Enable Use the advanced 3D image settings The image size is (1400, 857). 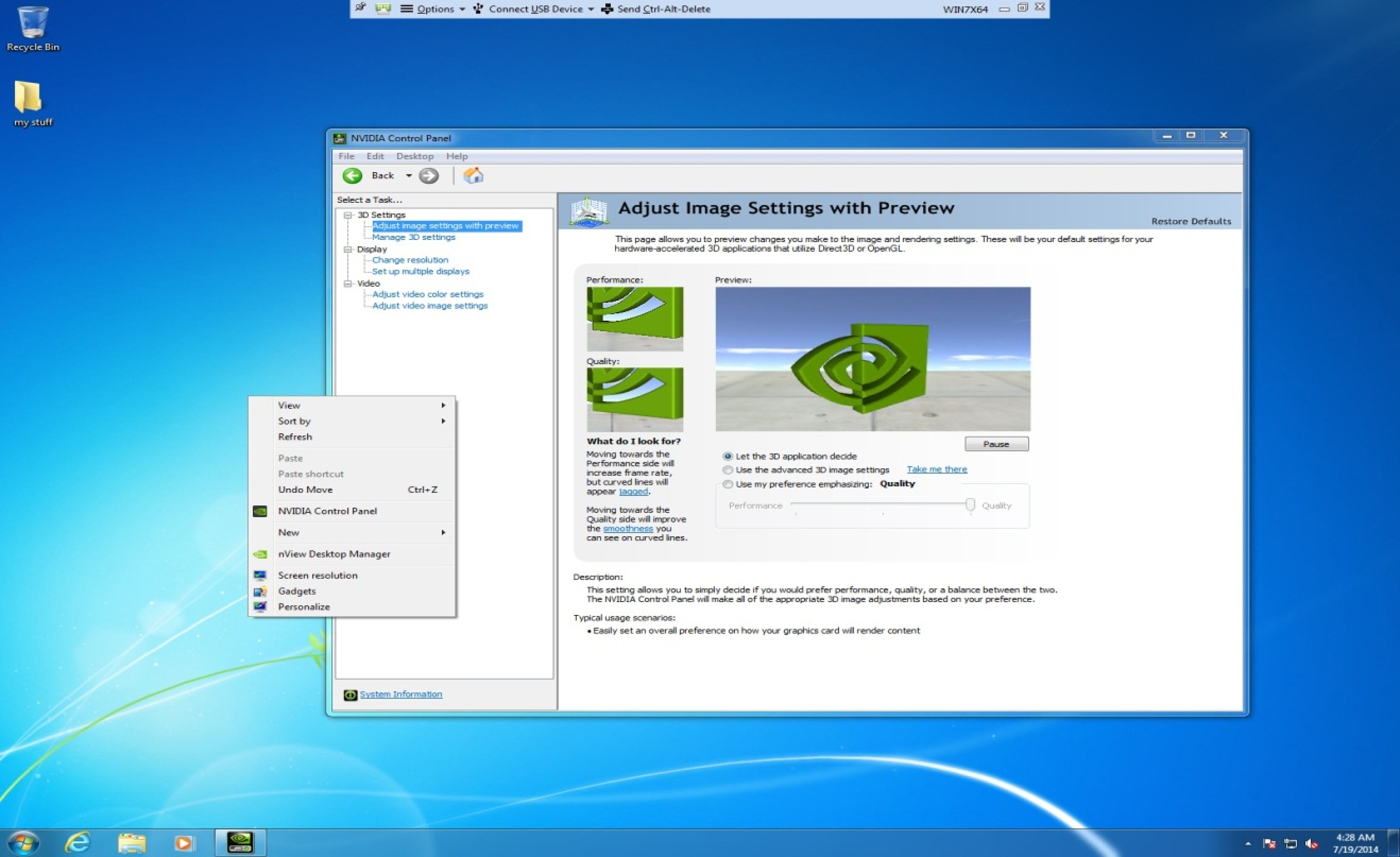728,470
